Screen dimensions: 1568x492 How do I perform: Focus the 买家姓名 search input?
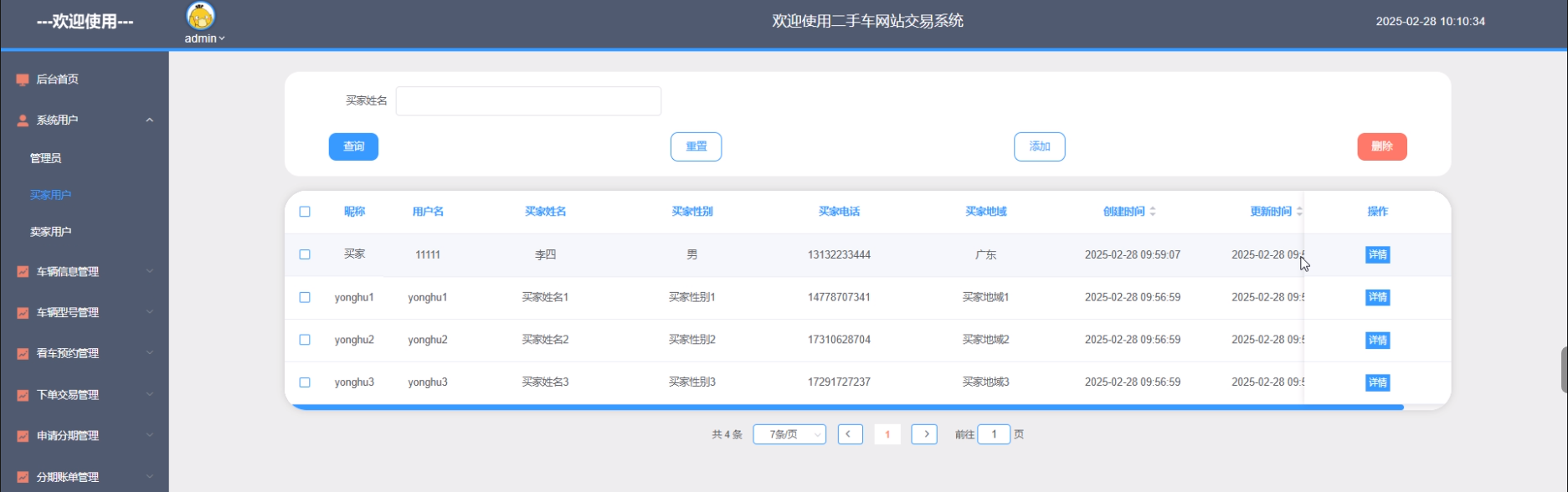pos(528,101)
